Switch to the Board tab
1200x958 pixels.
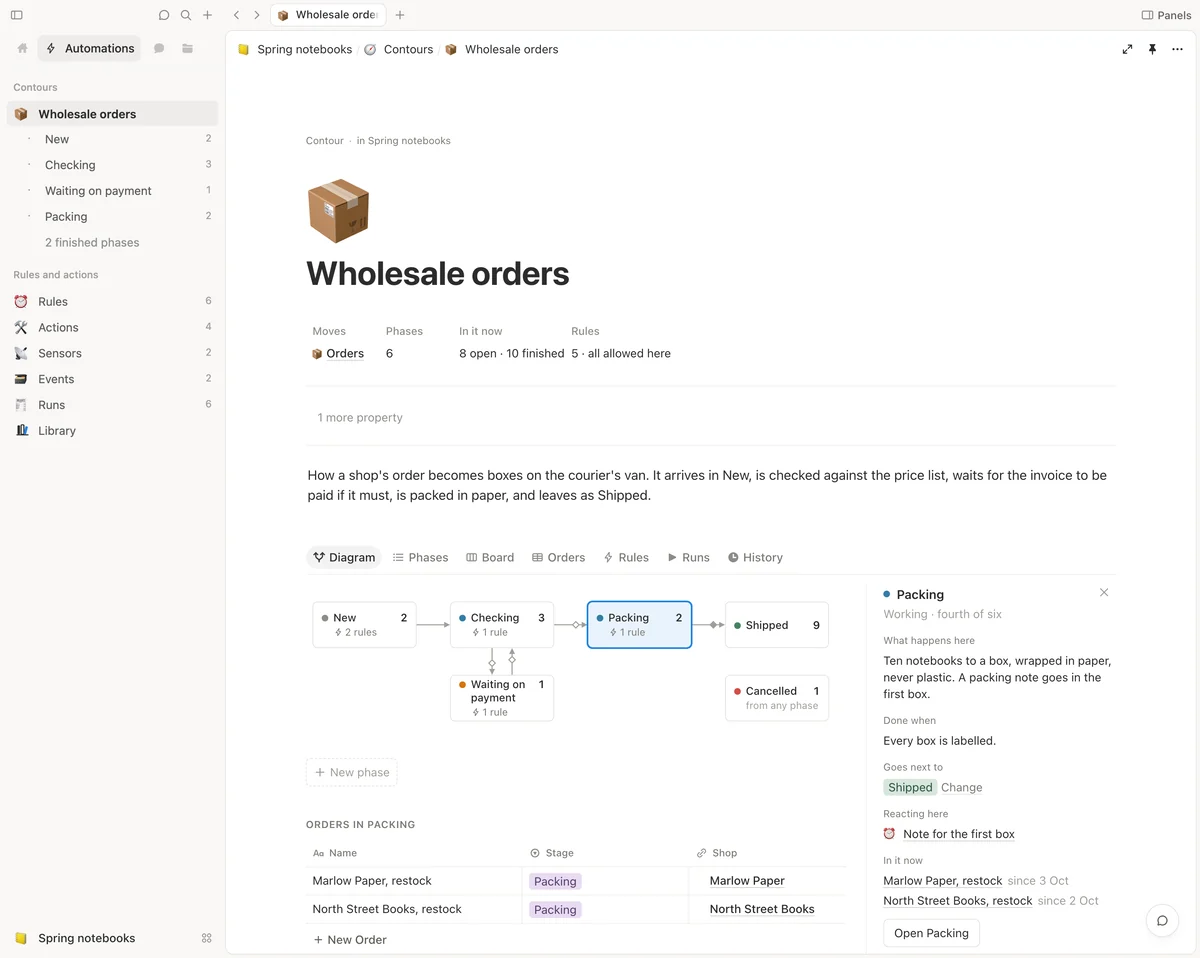(490, 557)
